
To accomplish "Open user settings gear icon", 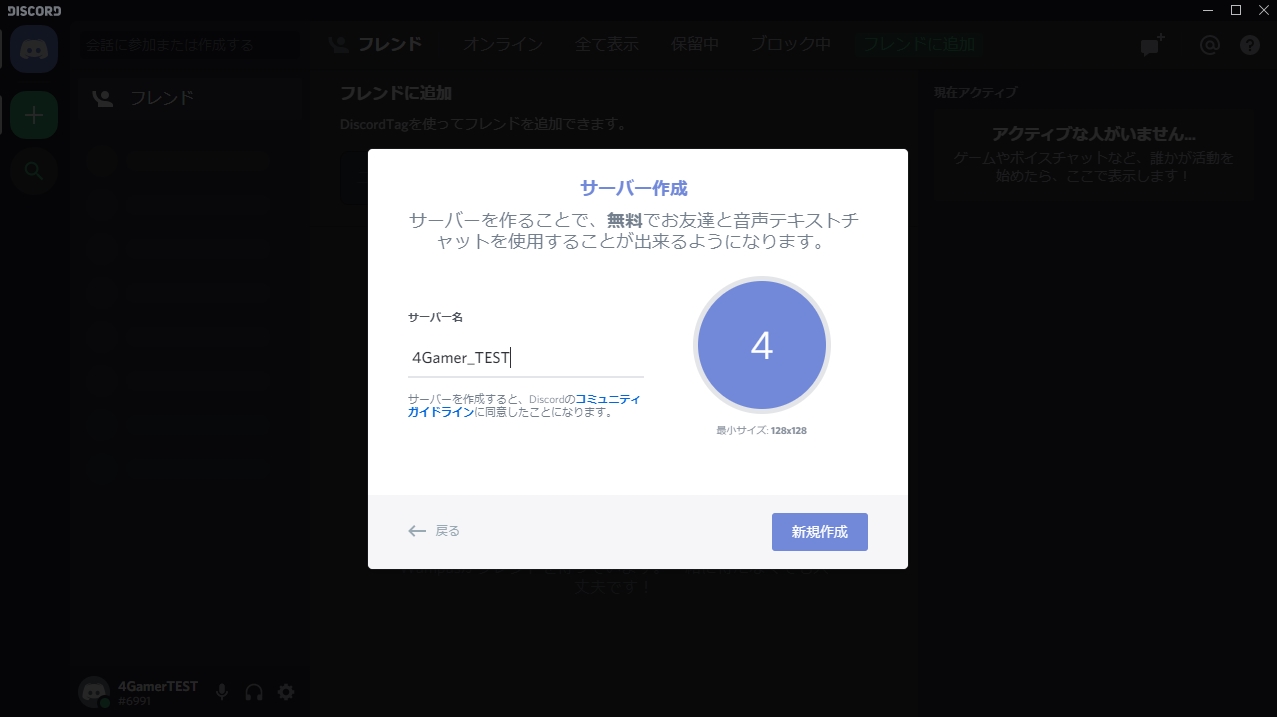I will 286,692.
